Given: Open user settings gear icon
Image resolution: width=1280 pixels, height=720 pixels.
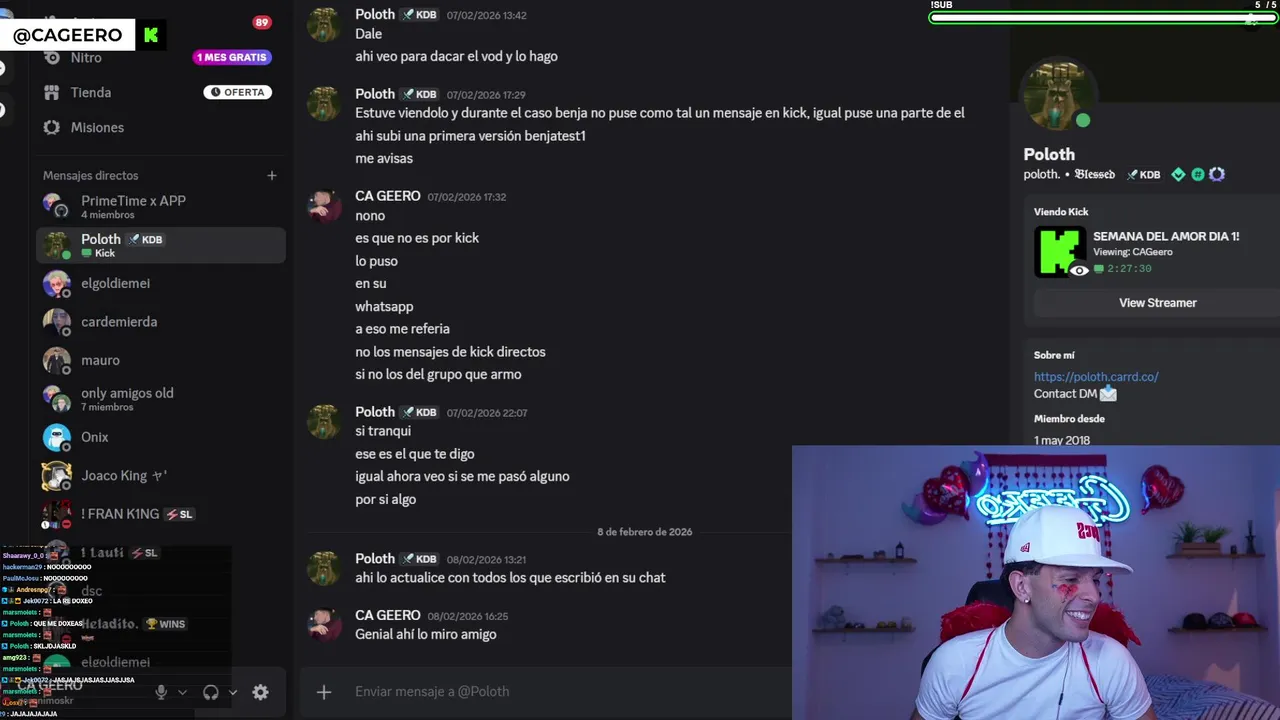Looking at the screenshot, I should click(x=260, y=692).
